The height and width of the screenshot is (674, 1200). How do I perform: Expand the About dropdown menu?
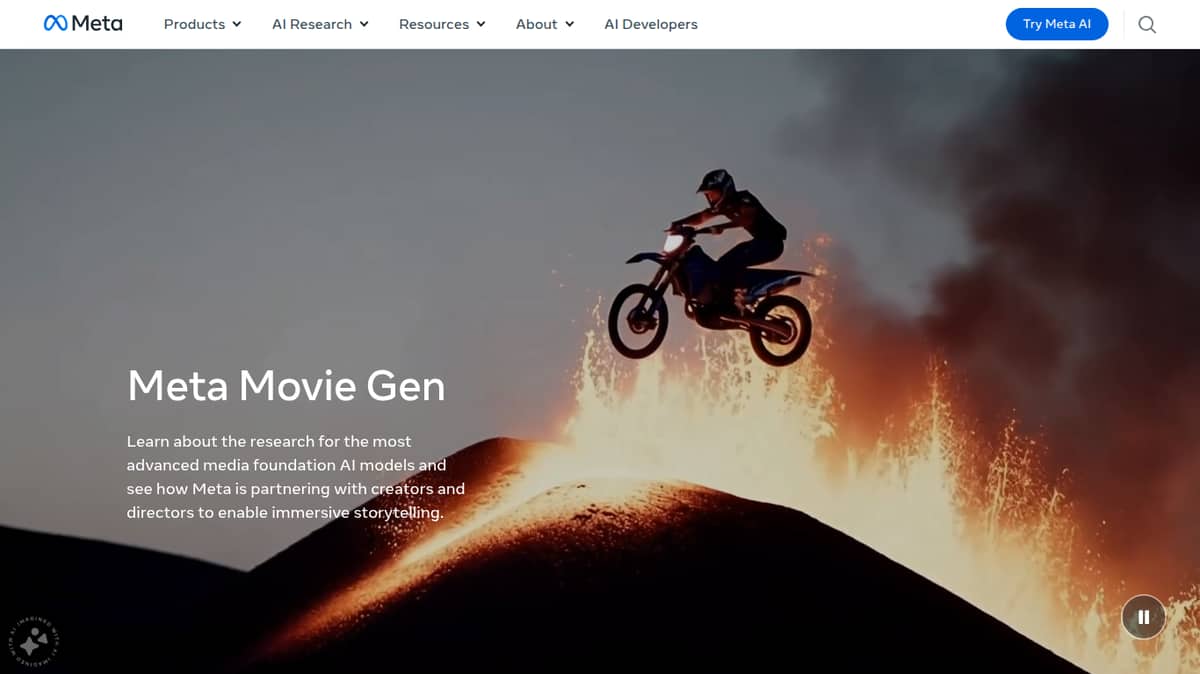coord(545,24)
